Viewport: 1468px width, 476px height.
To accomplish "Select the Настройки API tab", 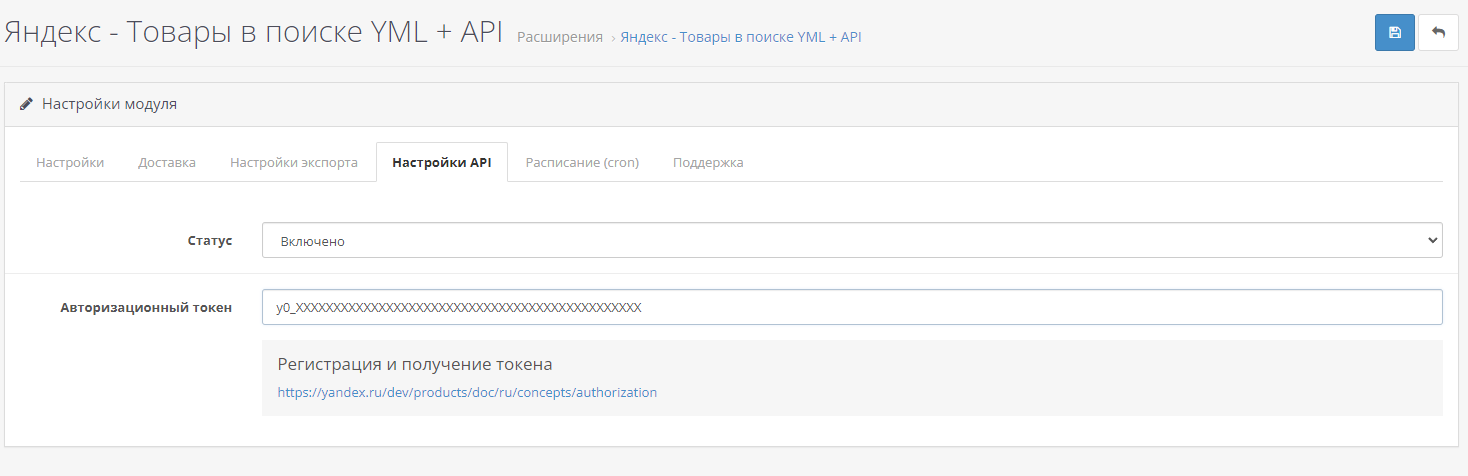I will (x=442, y=162).
